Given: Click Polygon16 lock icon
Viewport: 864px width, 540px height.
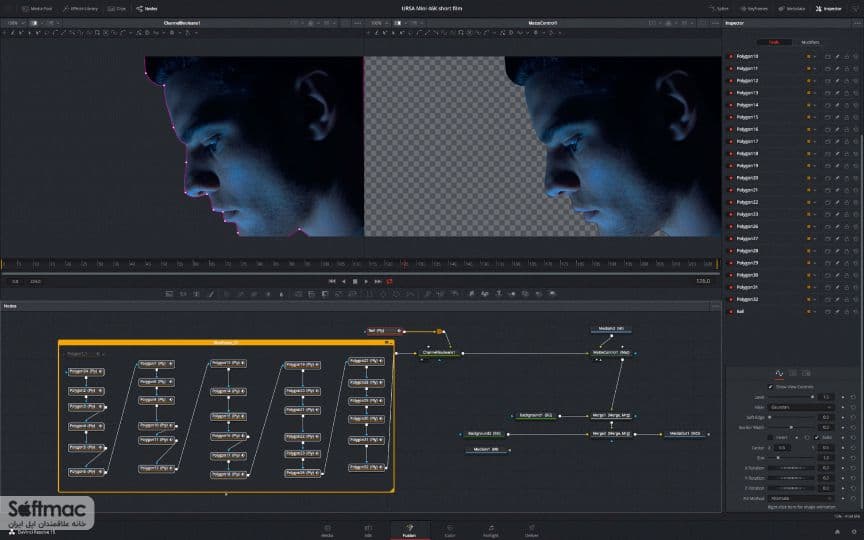Looking at the screenshot, I should (x=846, y=129).
